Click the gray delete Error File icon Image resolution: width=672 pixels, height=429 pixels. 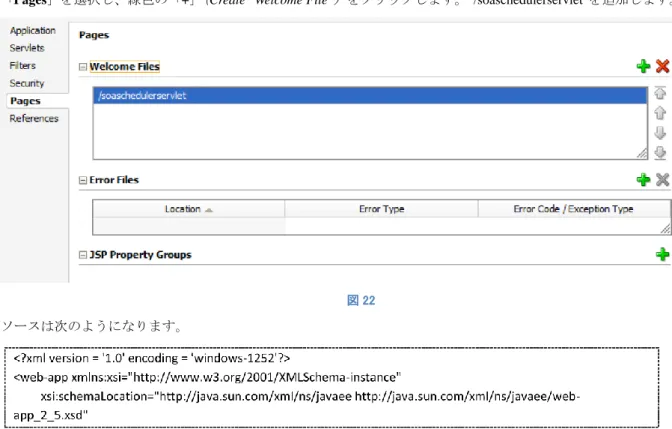click(663, 180)
